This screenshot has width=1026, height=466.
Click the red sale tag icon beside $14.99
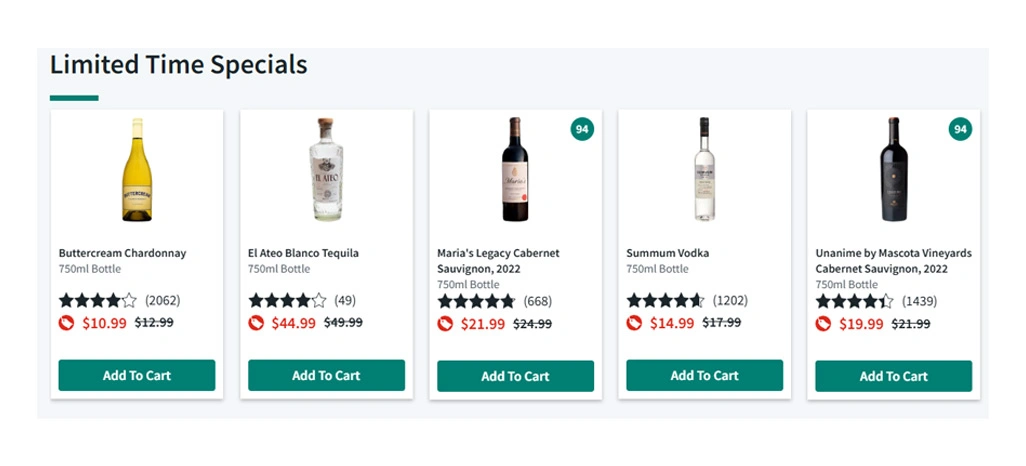(x=634, y=323)
